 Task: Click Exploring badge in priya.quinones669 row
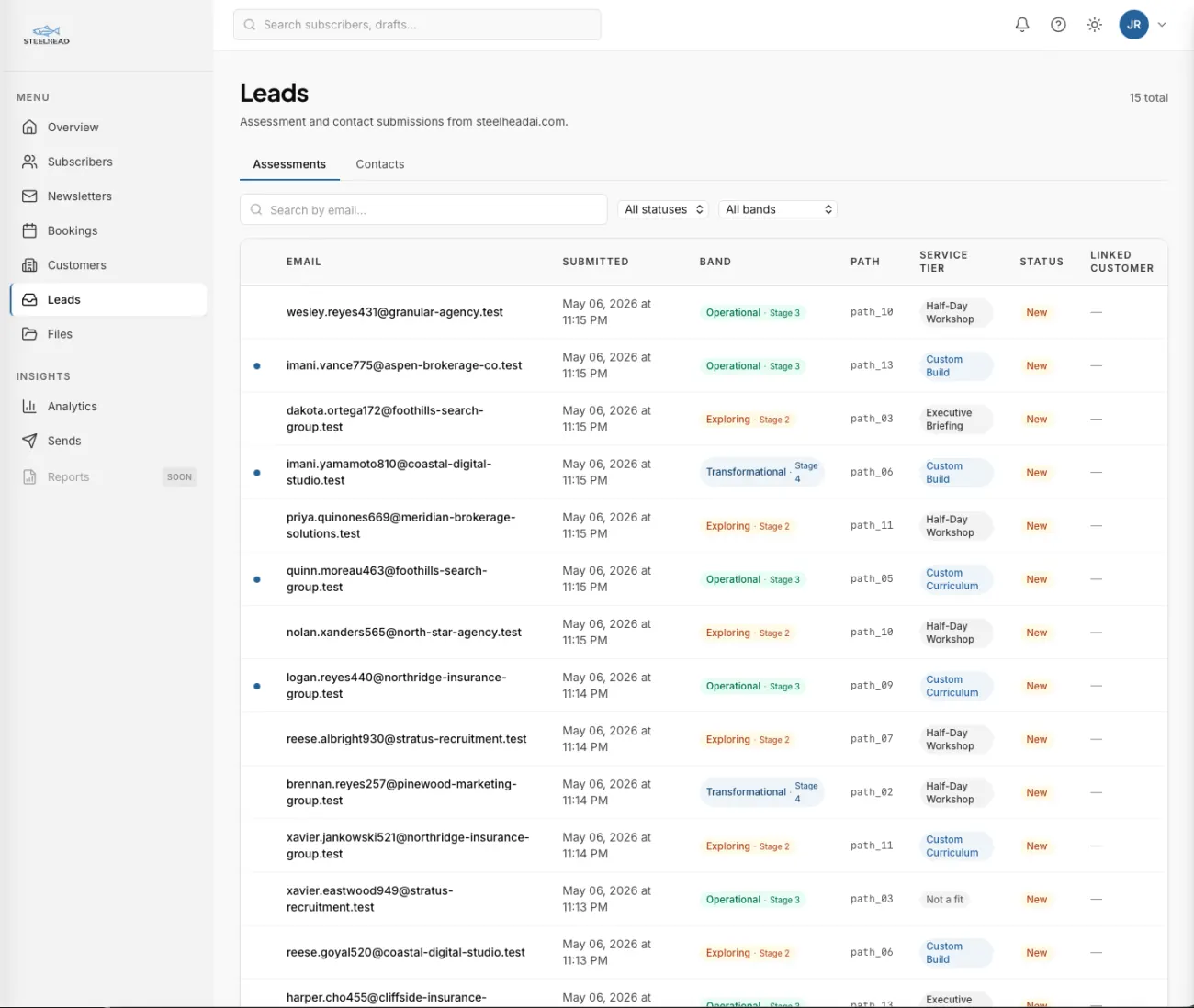click(x=748, y=526)
